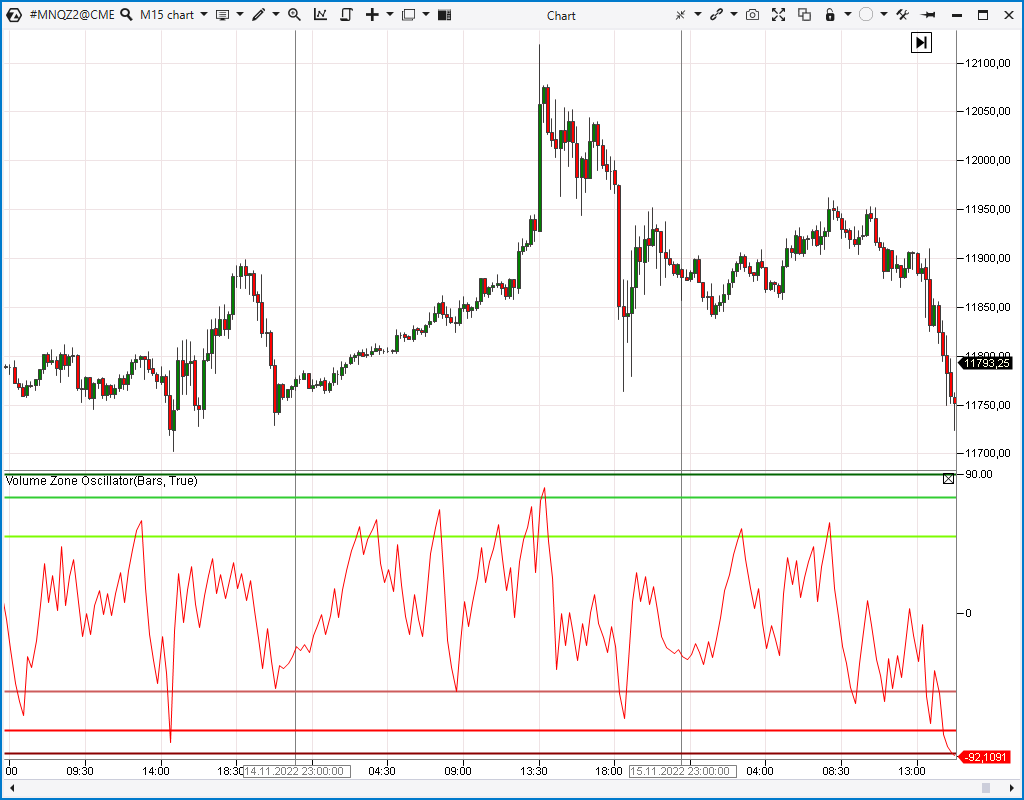
Task: Click the crosshair plus tool icon
Action: 372,15
